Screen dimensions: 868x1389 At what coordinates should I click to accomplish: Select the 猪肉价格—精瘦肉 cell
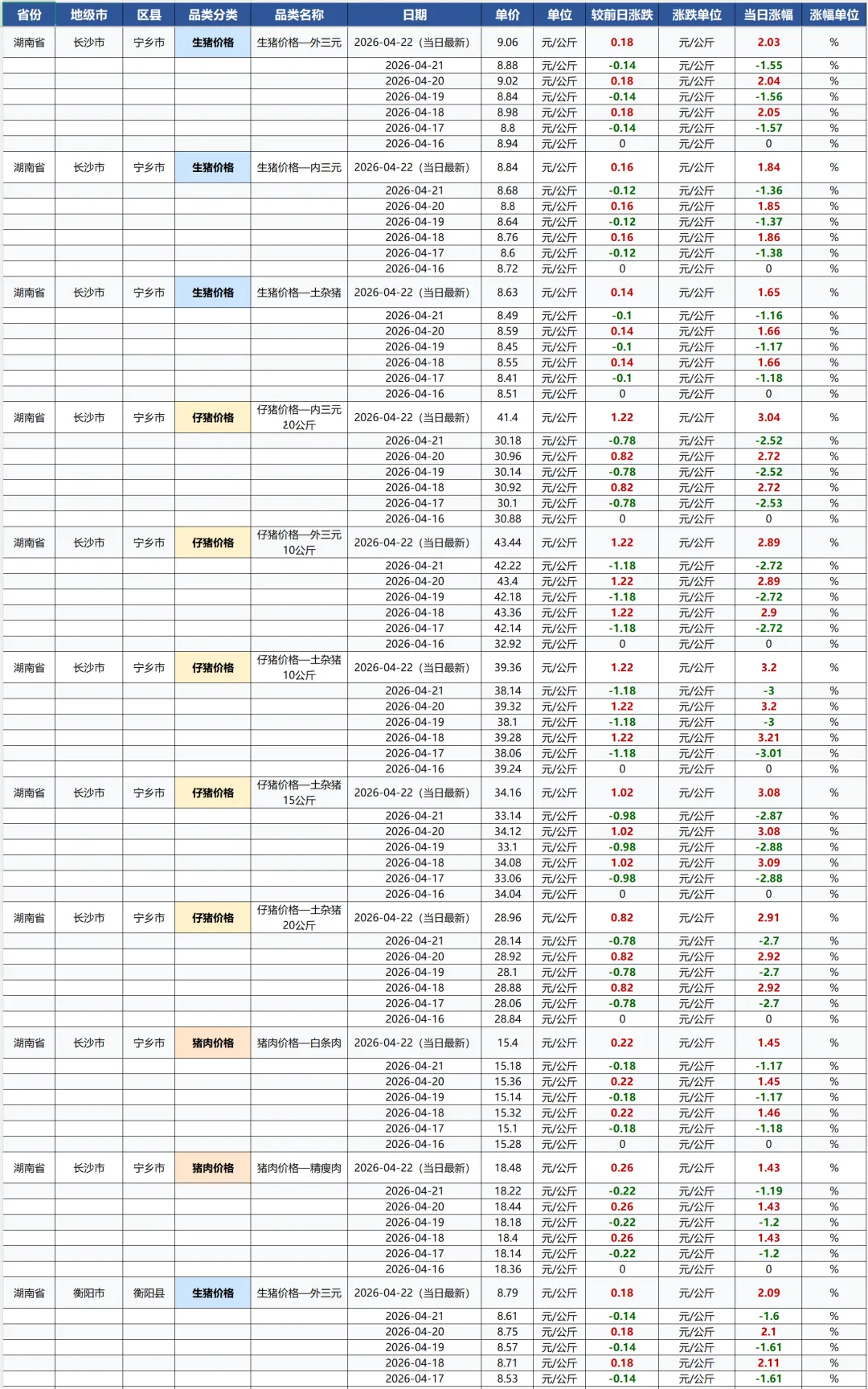pos(299,1168)
